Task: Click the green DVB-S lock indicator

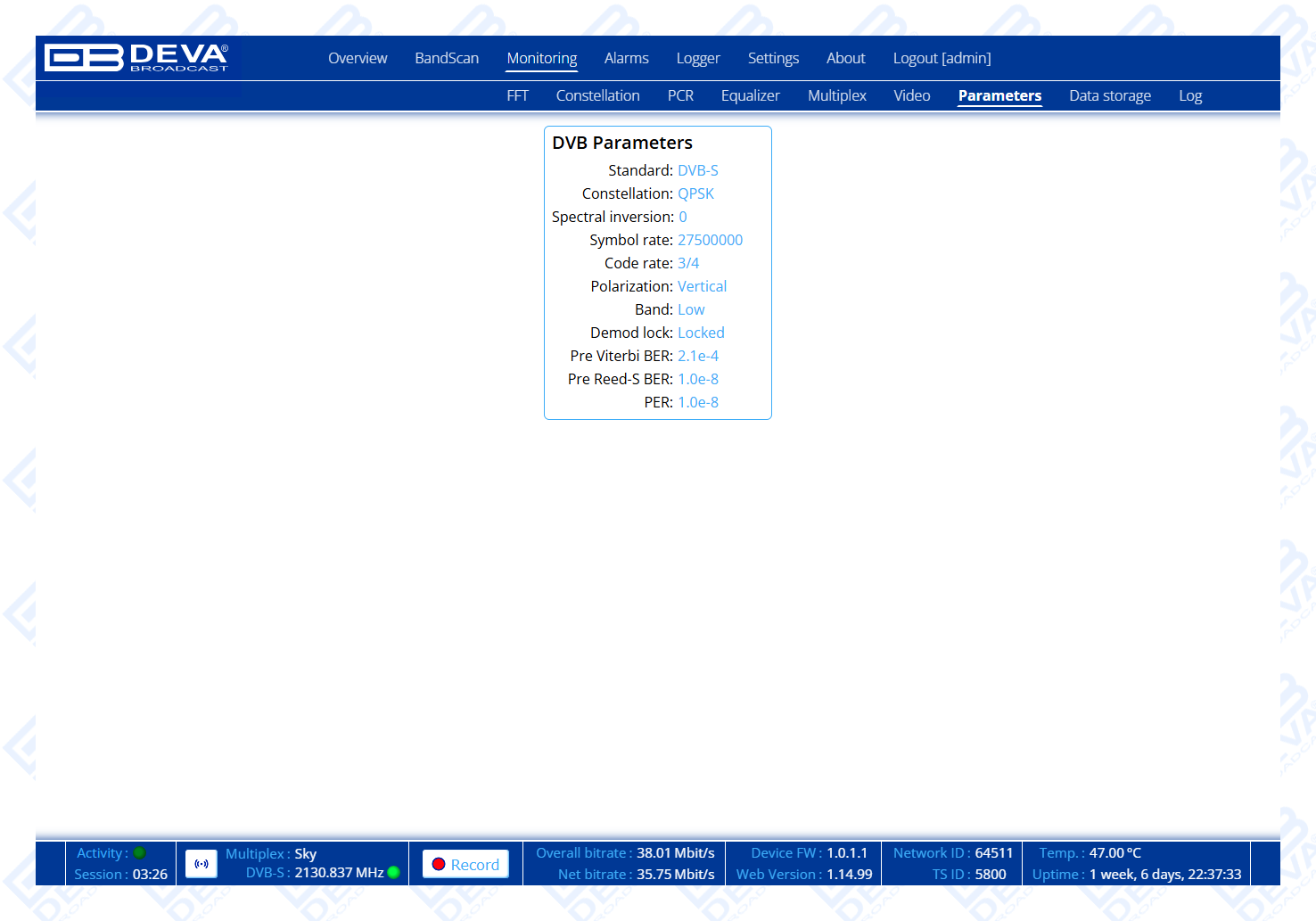Action: click(x=393, y=873)
